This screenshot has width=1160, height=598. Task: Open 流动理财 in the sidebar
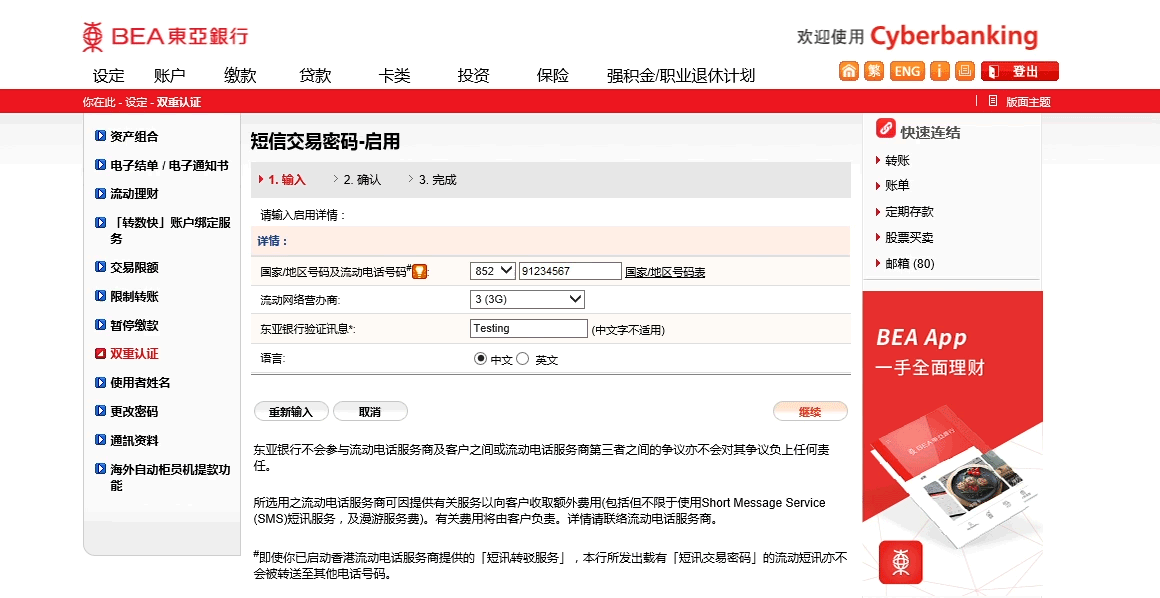(134, 194)
